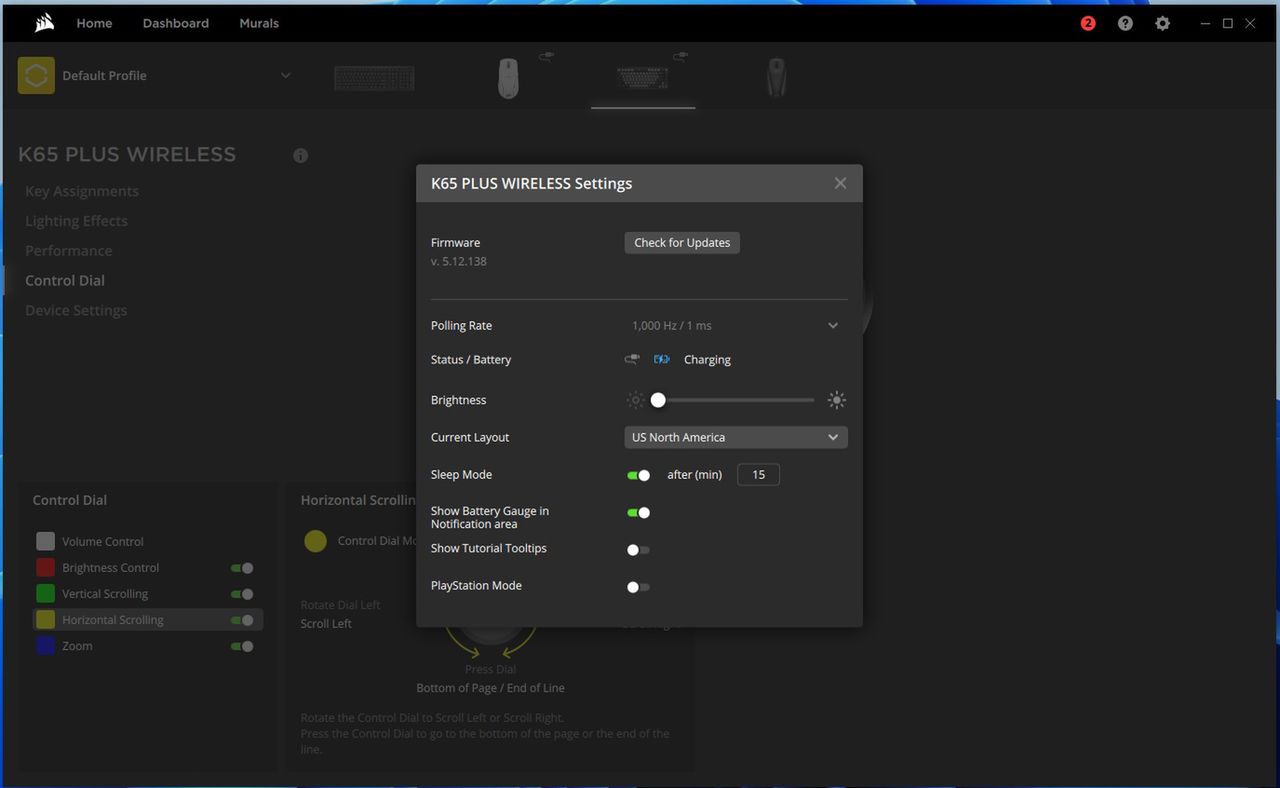Click the sleep minutes input field

tap(758, 475)
